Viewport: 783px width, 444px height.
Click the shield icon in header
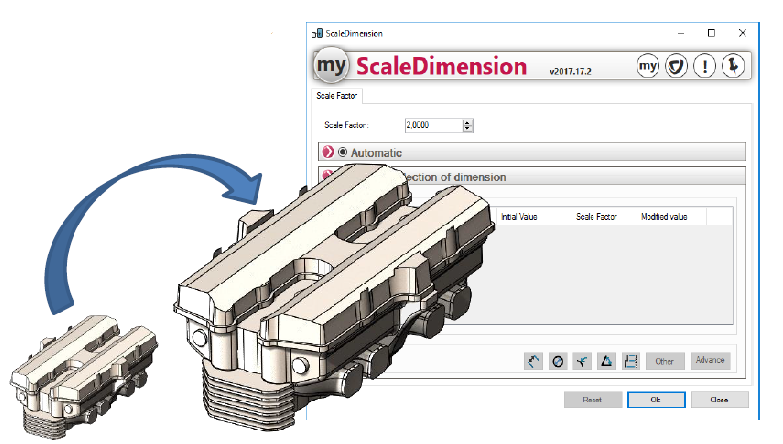tap(676, 66)
